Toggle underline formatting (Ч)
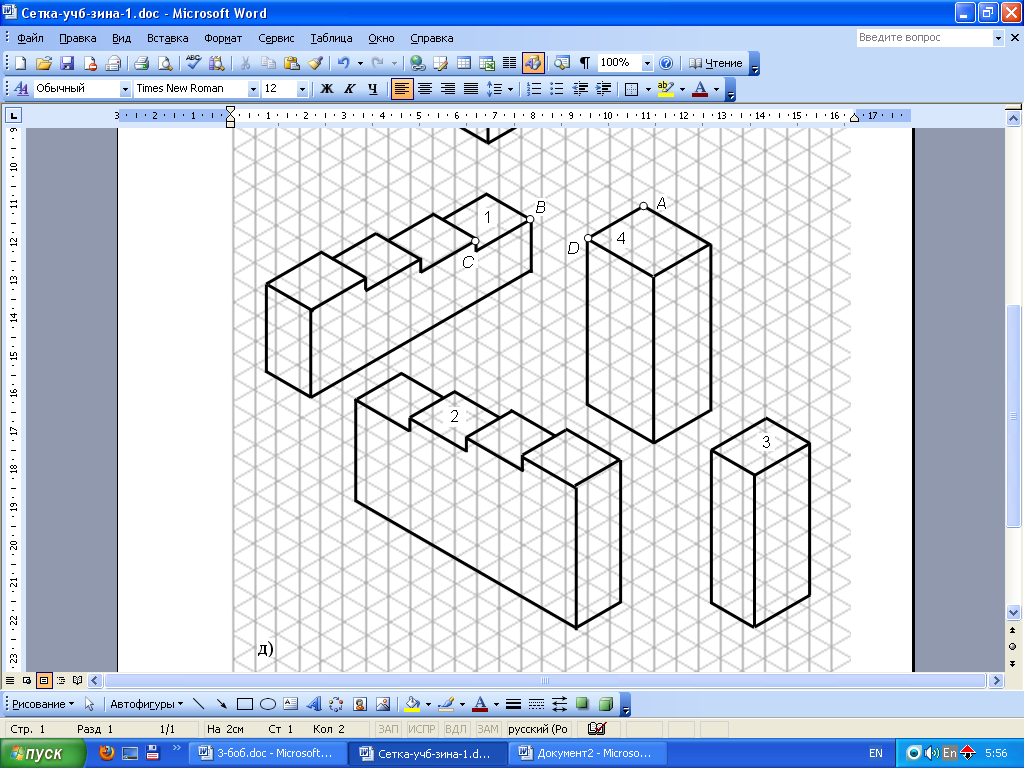Screen dimensions: 1024x768 (373, 89)
